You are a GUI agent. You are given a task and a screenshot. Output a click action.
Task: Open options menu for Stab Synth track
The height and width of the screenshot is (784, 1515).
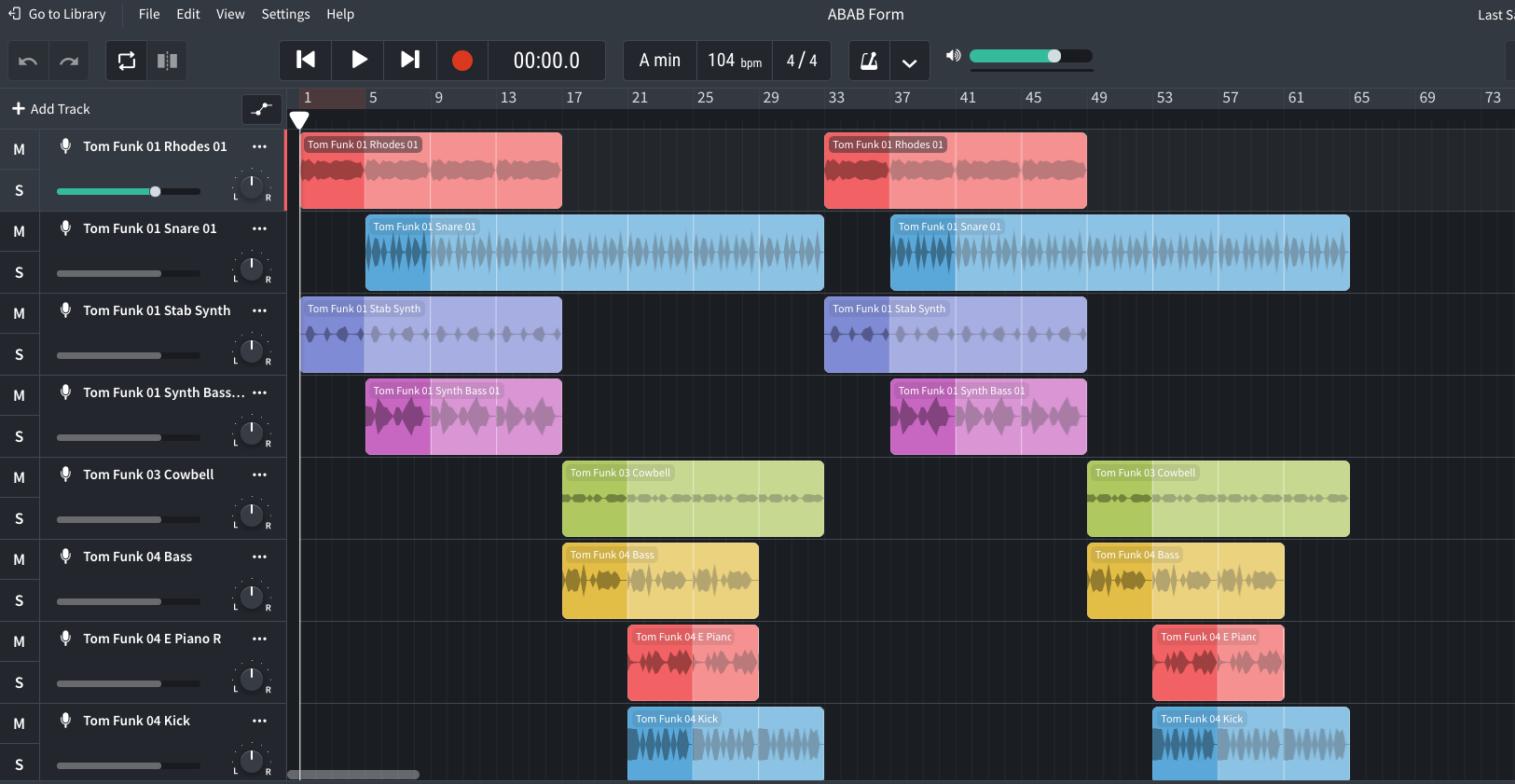coord(260,310)
